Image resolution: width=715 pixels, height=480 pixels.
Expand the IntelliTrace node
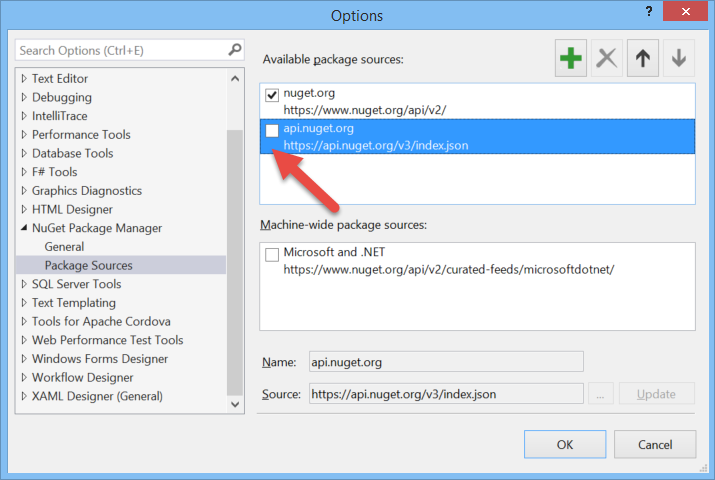(24, 116)
